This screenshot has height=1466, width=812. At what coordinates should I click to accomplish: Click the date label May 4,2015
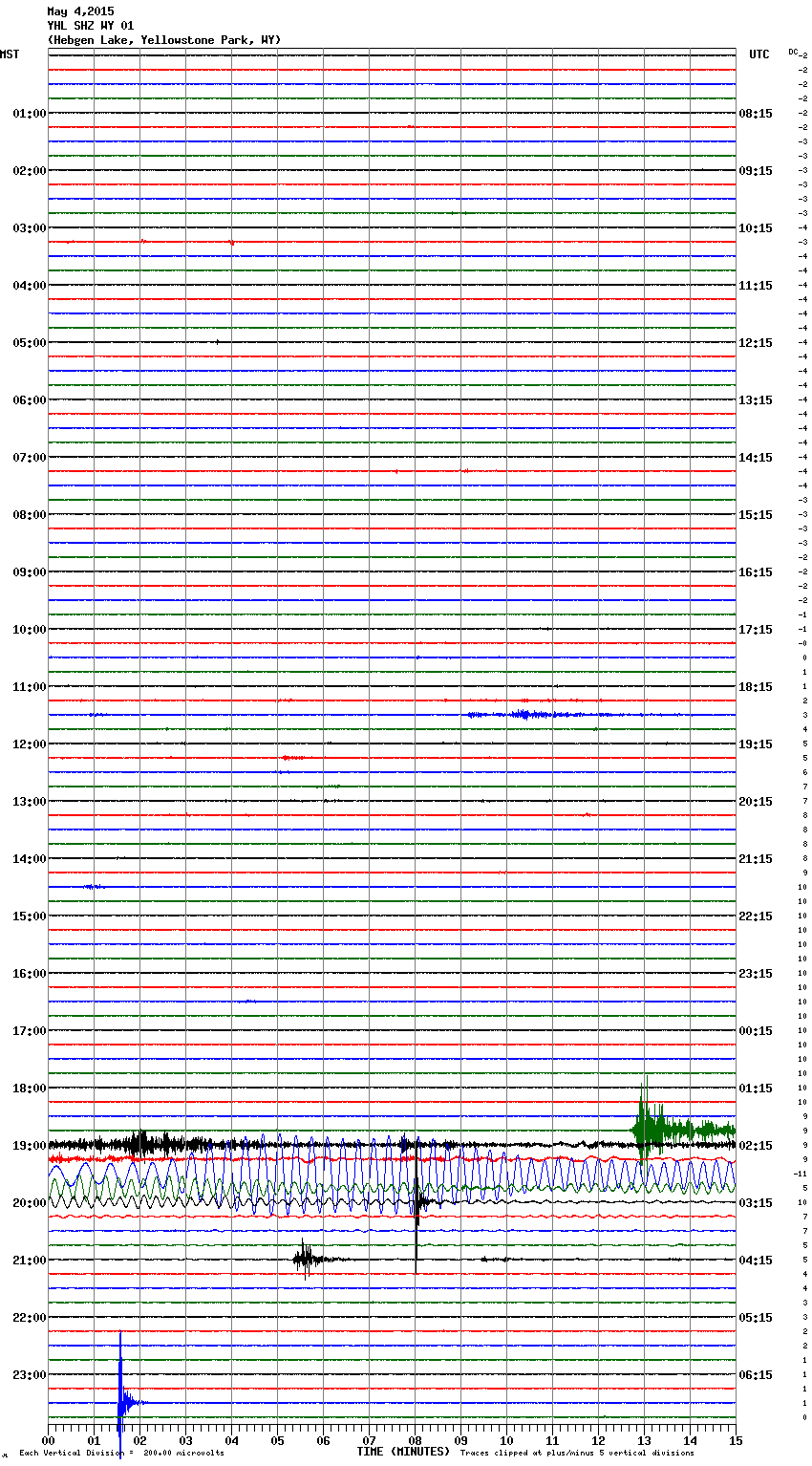(80, 11)
